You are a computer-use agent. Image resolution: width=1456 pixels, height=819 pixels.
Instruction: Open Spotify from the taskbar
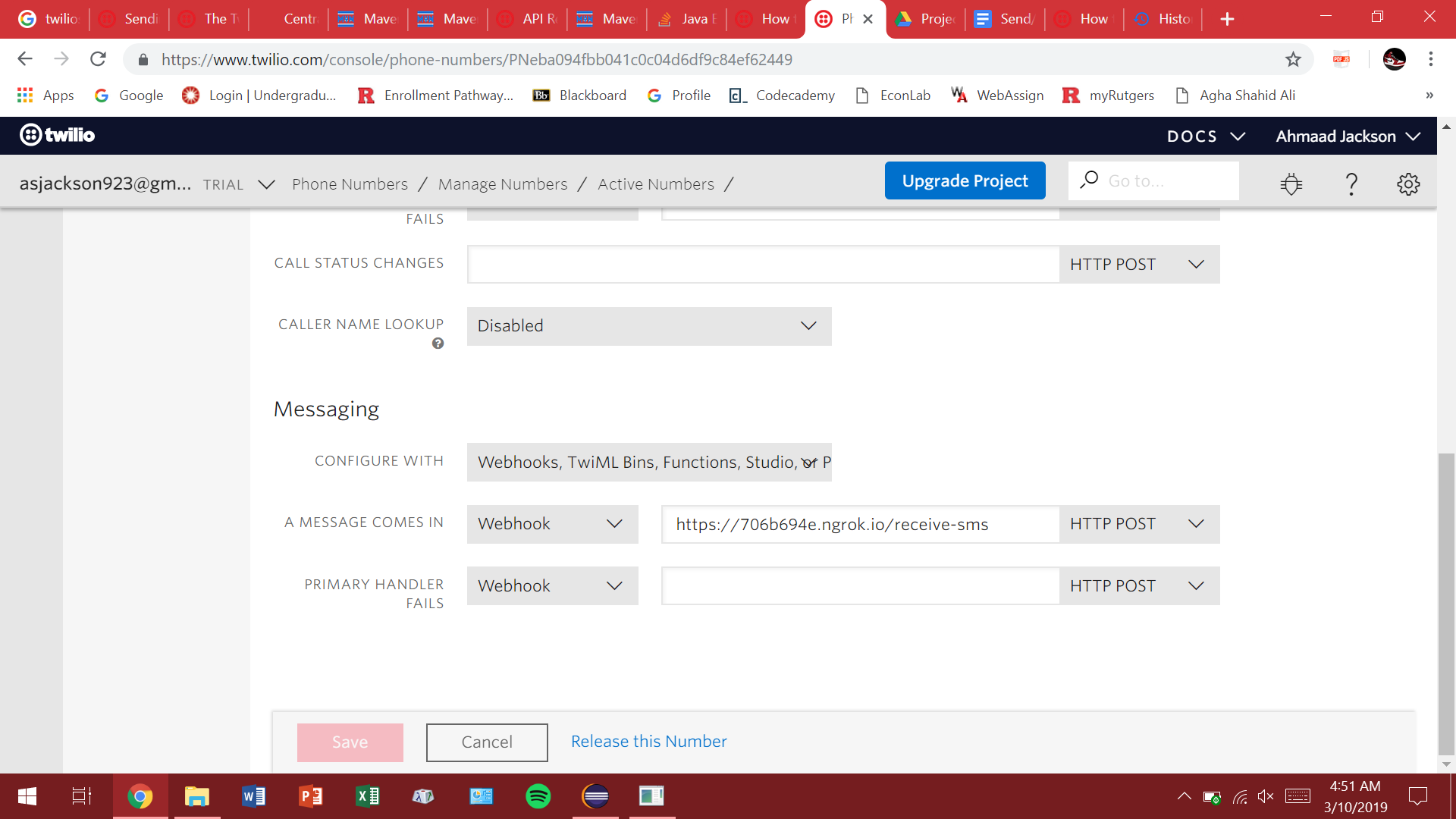coord(538,796)
